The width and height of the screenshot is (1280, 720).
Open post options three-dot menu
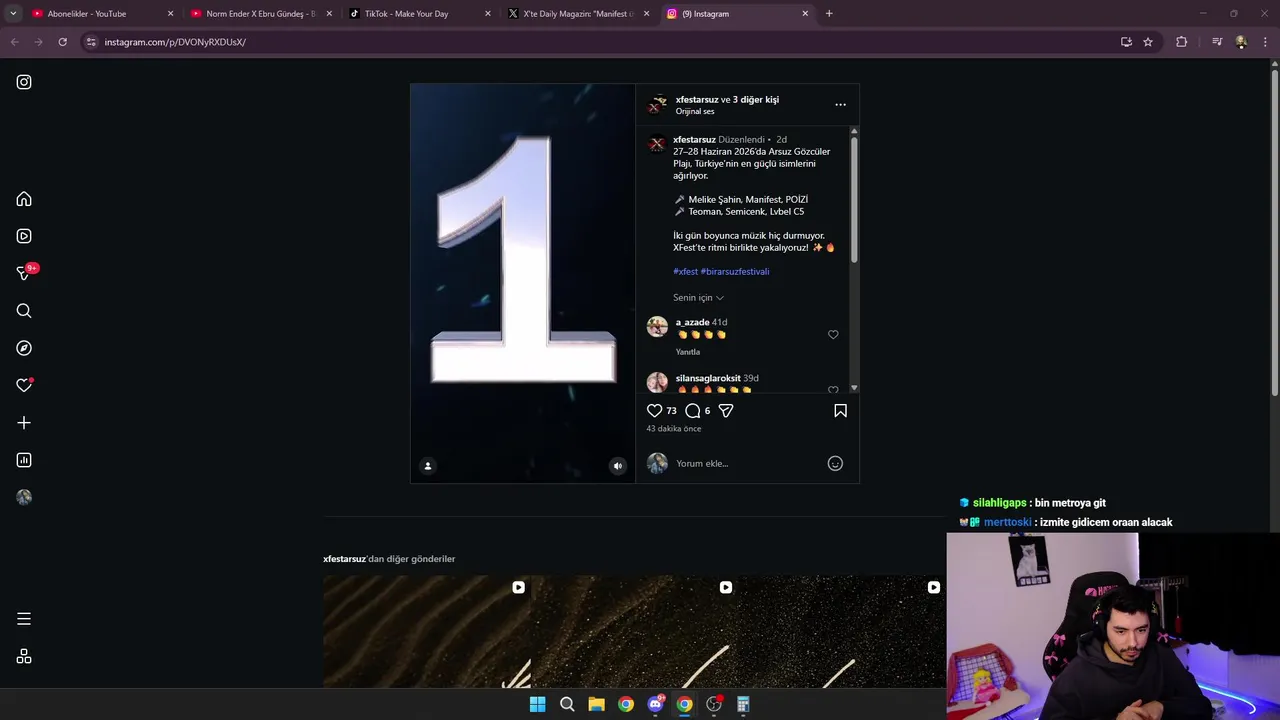tap(840, 104)
